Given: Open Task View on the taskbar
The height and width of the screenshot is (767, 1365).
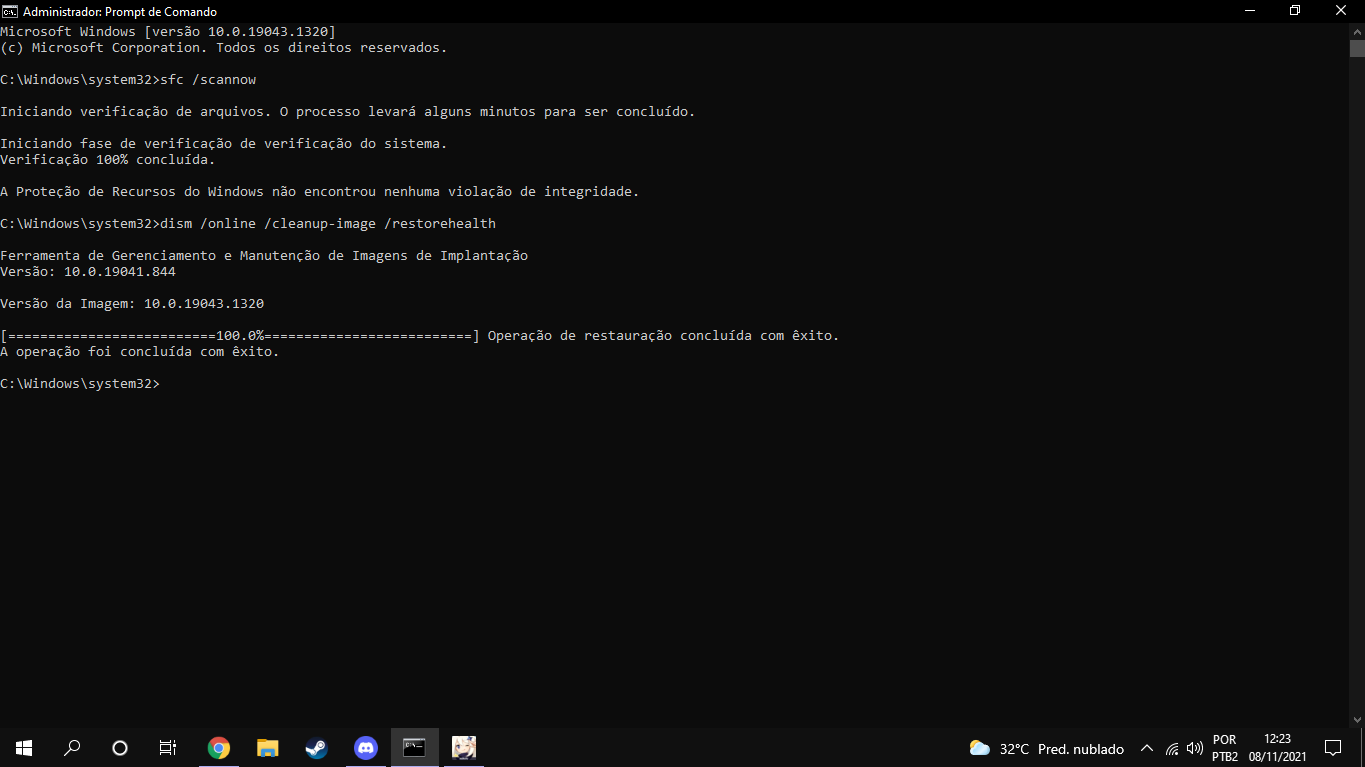Looking at the screenshot, I should (168, 748).
